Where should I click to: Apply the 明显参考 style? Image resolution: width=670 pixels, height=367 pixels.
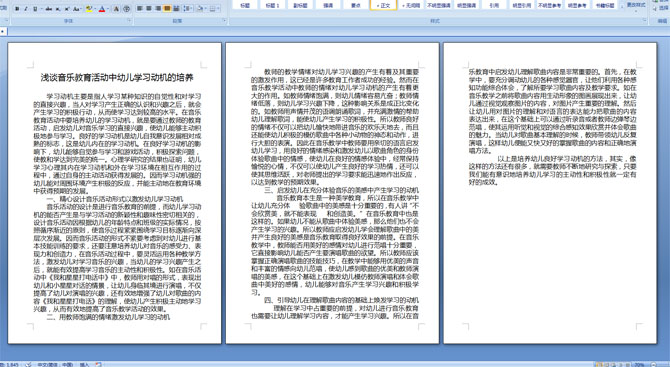(577, 5)
